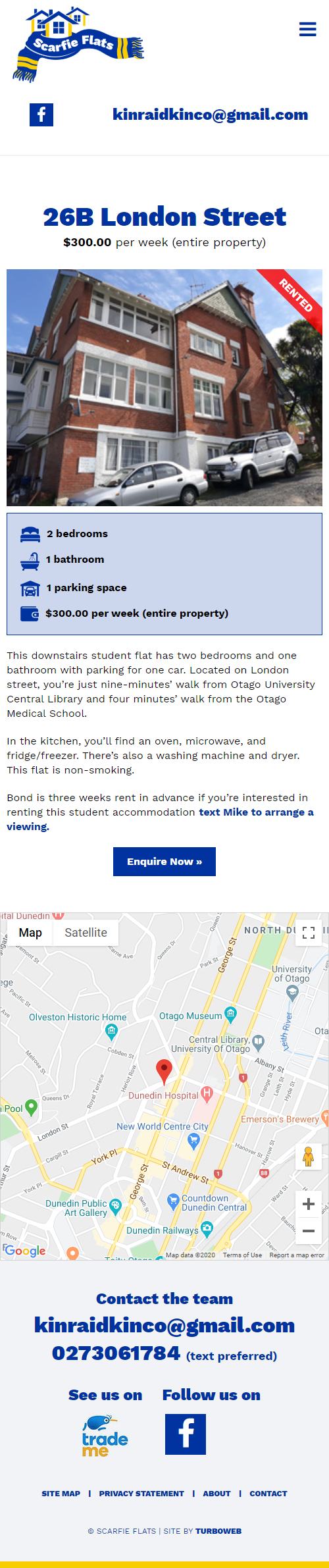Open the Privacy Statement footer link

tap(141, 1494)
